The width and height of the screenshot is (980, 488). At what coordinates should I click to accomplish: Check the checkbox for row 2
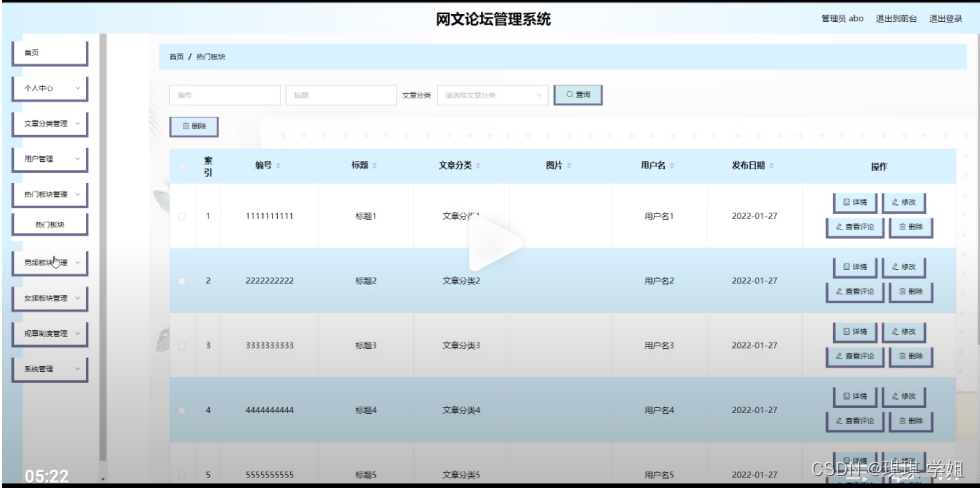[182, 281]
